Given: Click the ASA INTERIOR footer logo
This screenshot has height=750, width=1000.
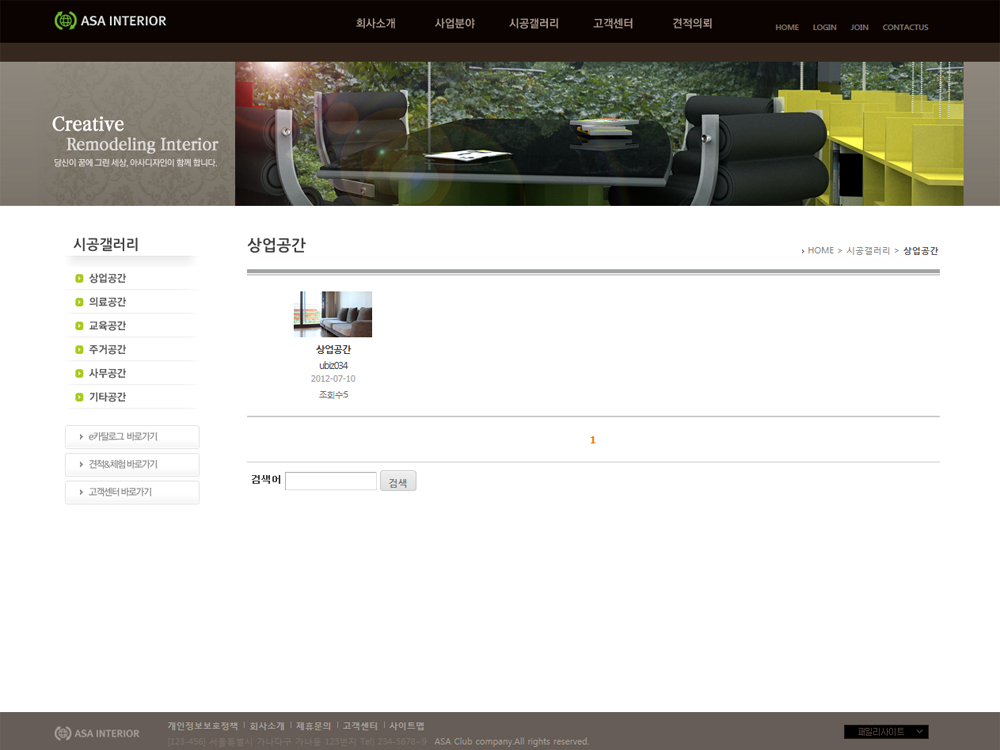Looking at the screenshot, I should (97, 733).
